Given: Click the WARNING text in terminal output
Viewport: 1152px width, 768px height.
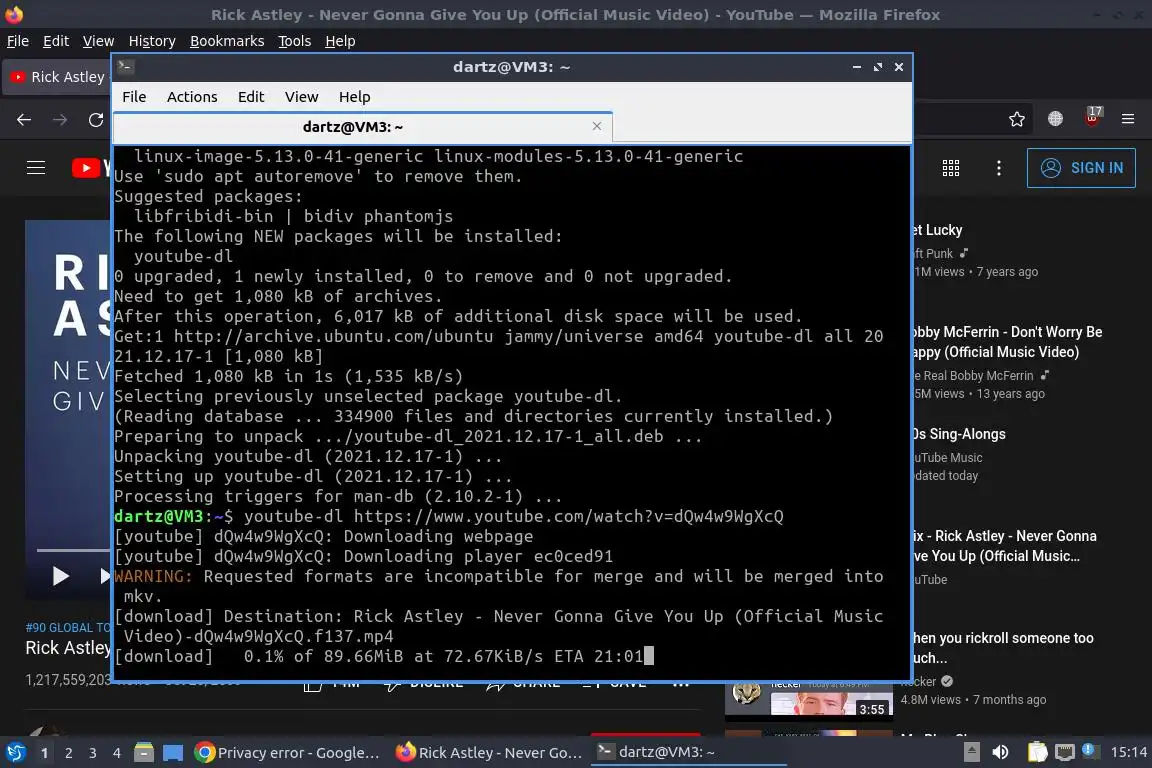Looking at the screenshot, I should coord(153,576).
